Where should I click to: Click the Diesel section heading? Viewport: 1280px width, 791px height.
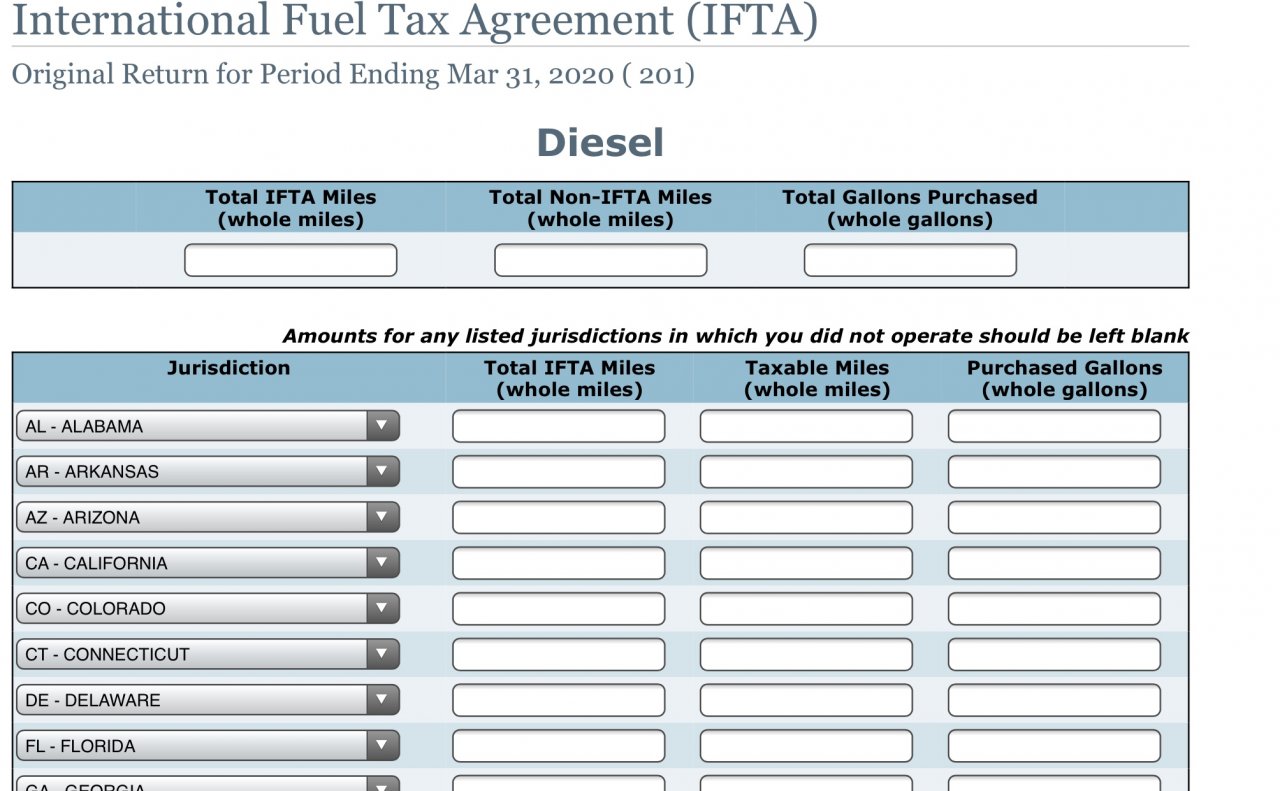pyautogui.click(x=600, y=142)
